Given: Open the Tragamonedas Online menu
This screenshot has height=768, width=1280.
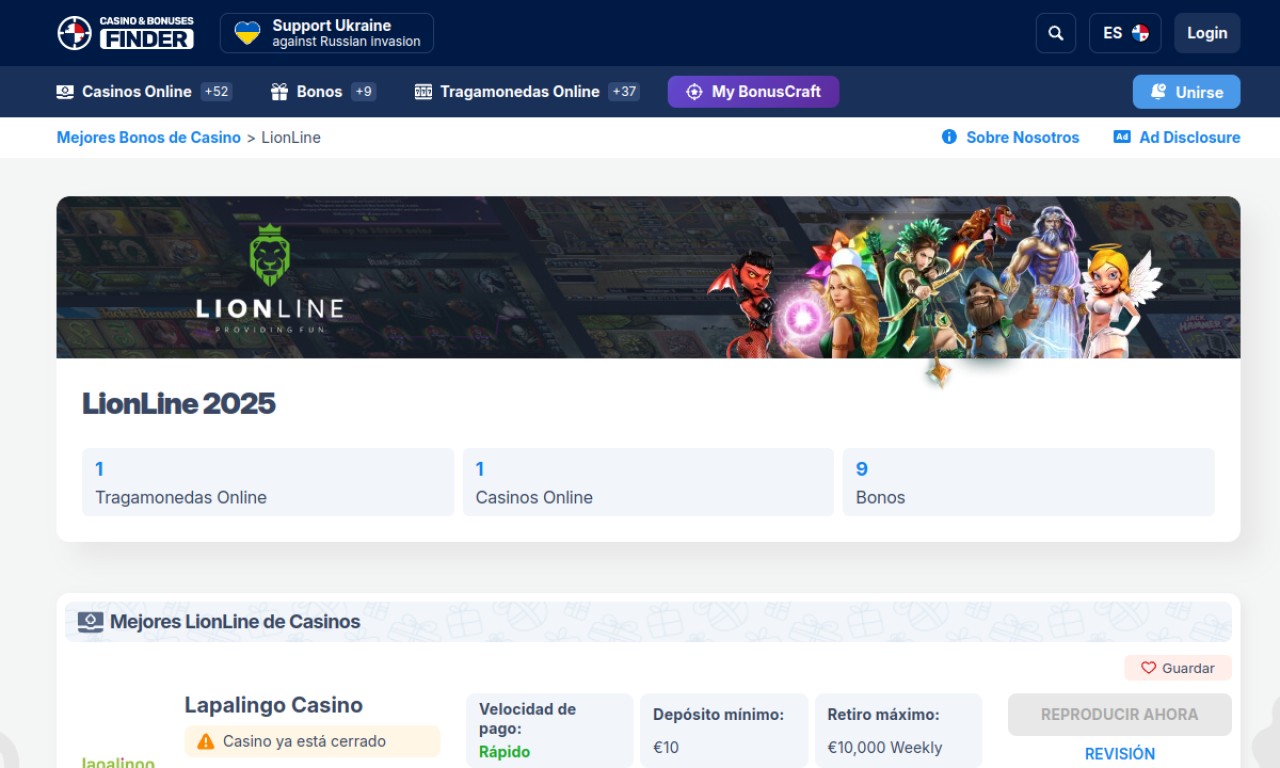Looking at the screenshot, I should click(520, 91).
